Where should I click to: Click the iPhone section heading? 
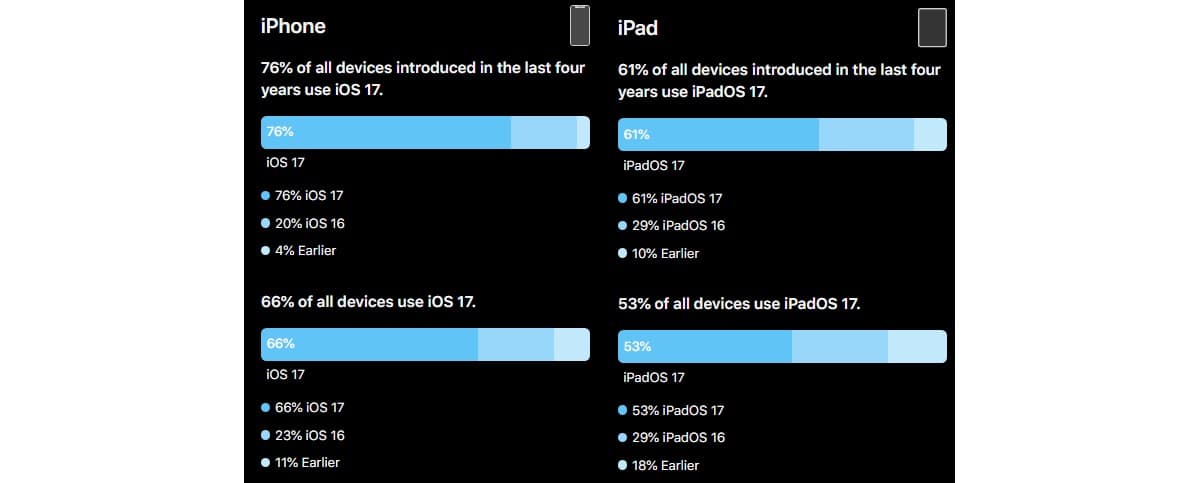point(293,26)
